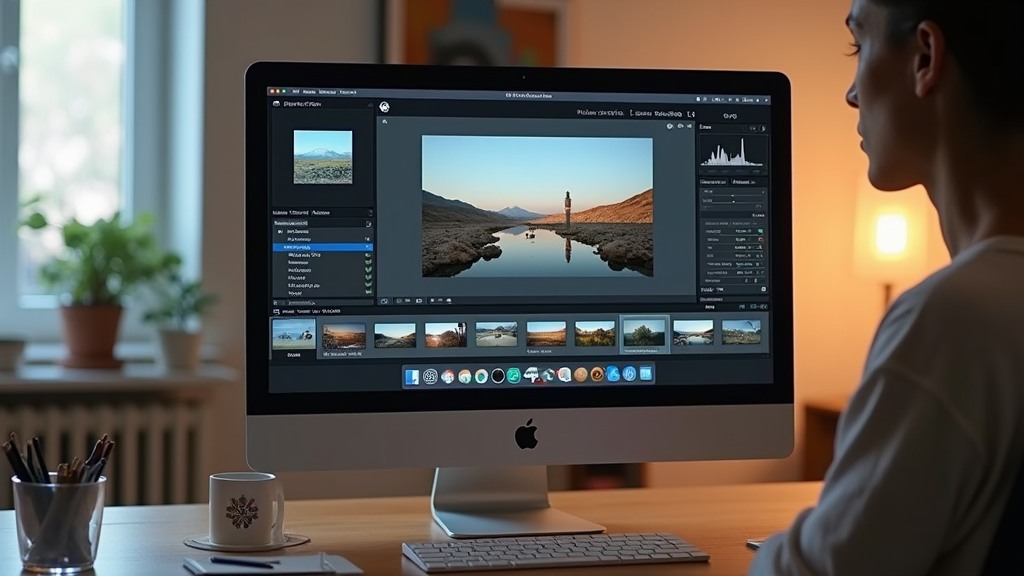Click the green swatch in the right adjustments panel
This screenshot has width=1024, height=576.
pyautogui.click(x=760, y=231)
